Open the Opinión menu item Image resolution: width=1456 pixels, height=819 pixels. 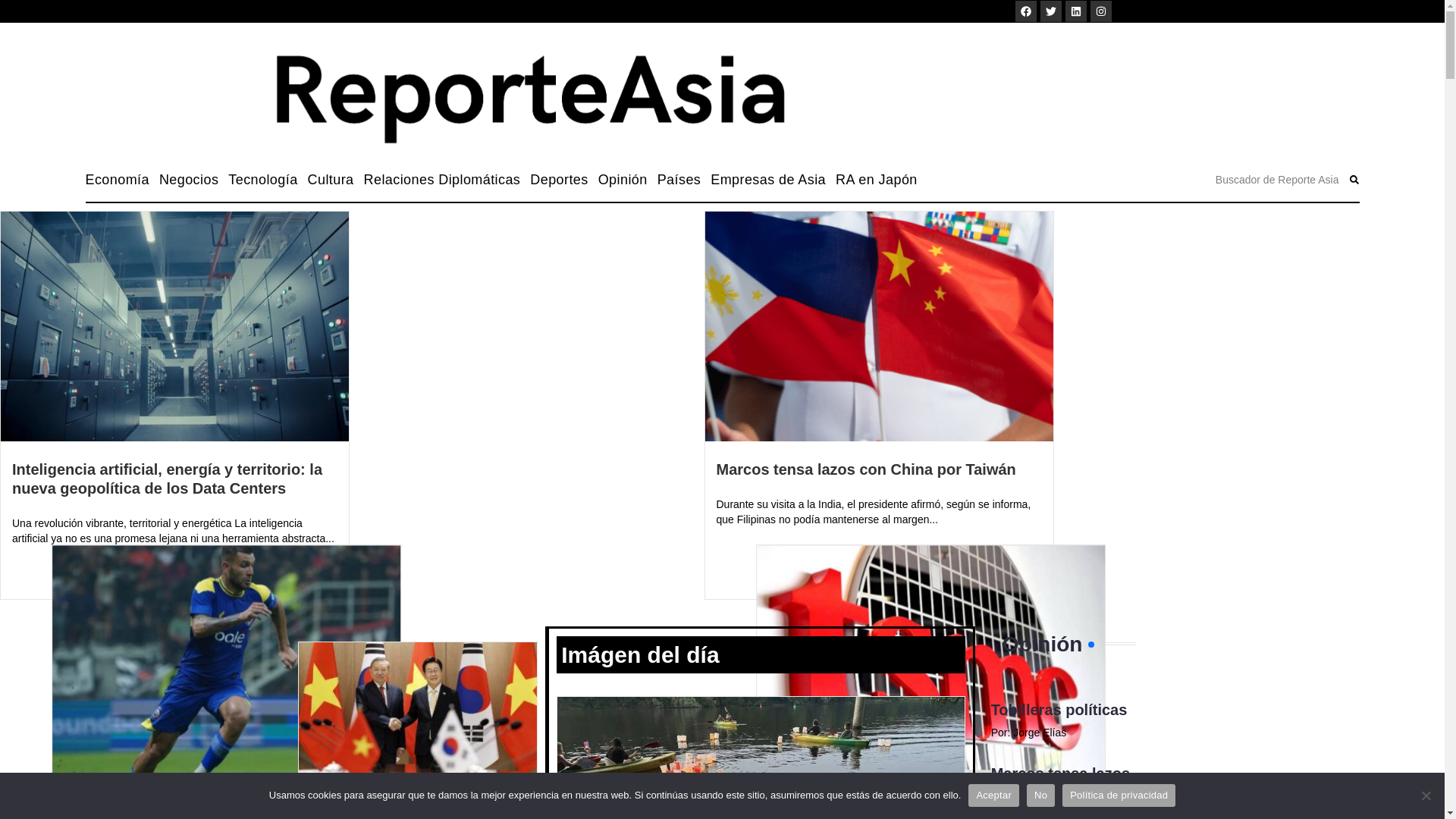pyautogui.click(x=622, y=180)
